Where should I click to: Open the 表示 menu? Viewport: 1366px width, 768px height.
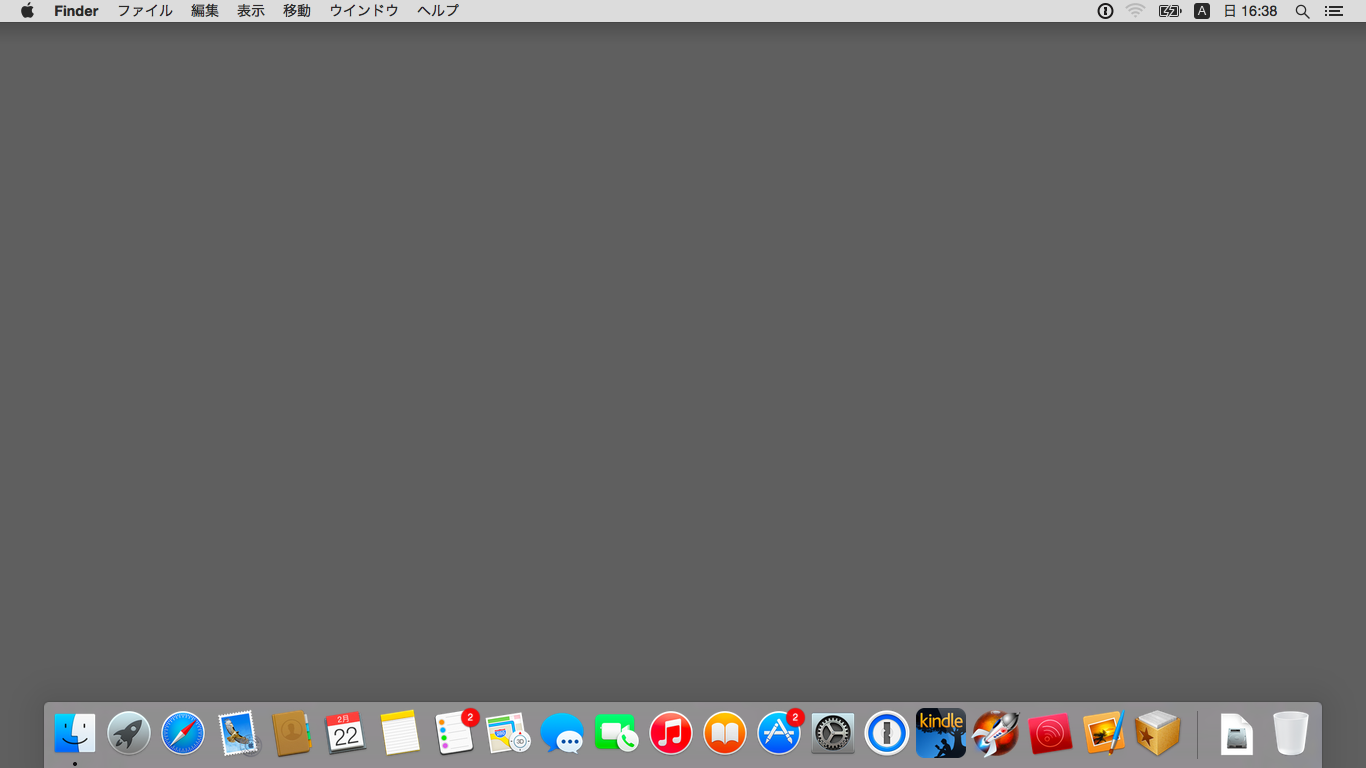click(251, 11)
